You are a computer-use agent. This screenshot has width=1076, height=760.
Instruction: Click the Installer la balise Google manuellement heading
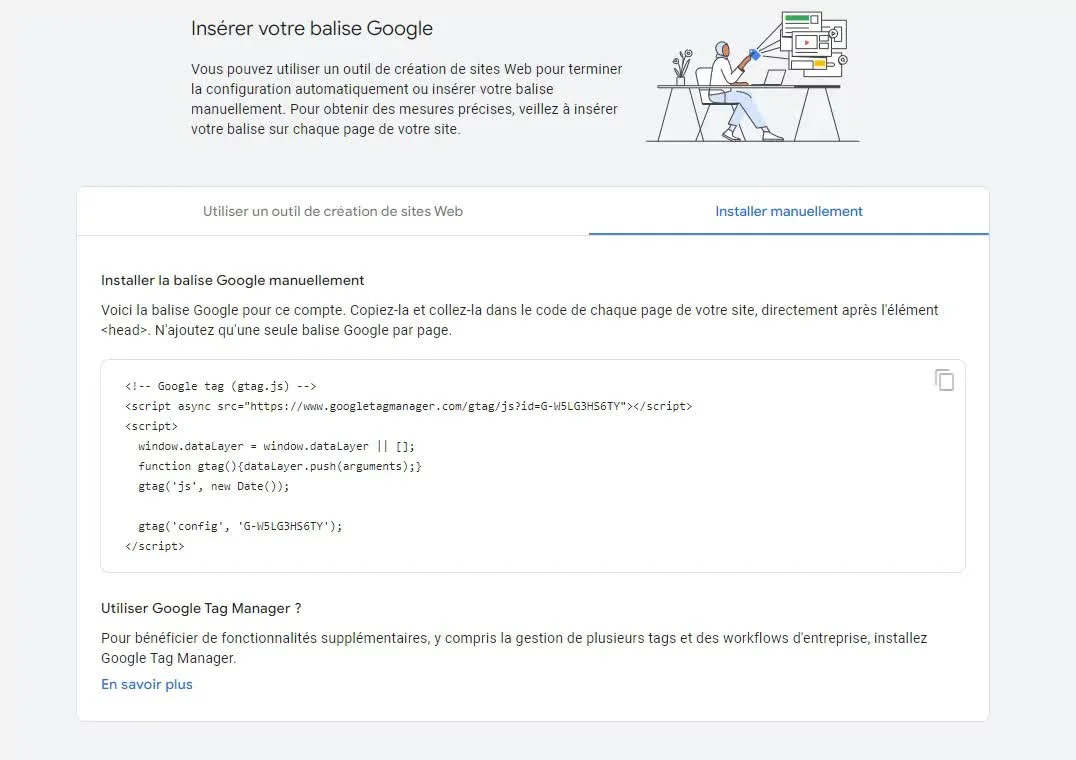(233, 280)
